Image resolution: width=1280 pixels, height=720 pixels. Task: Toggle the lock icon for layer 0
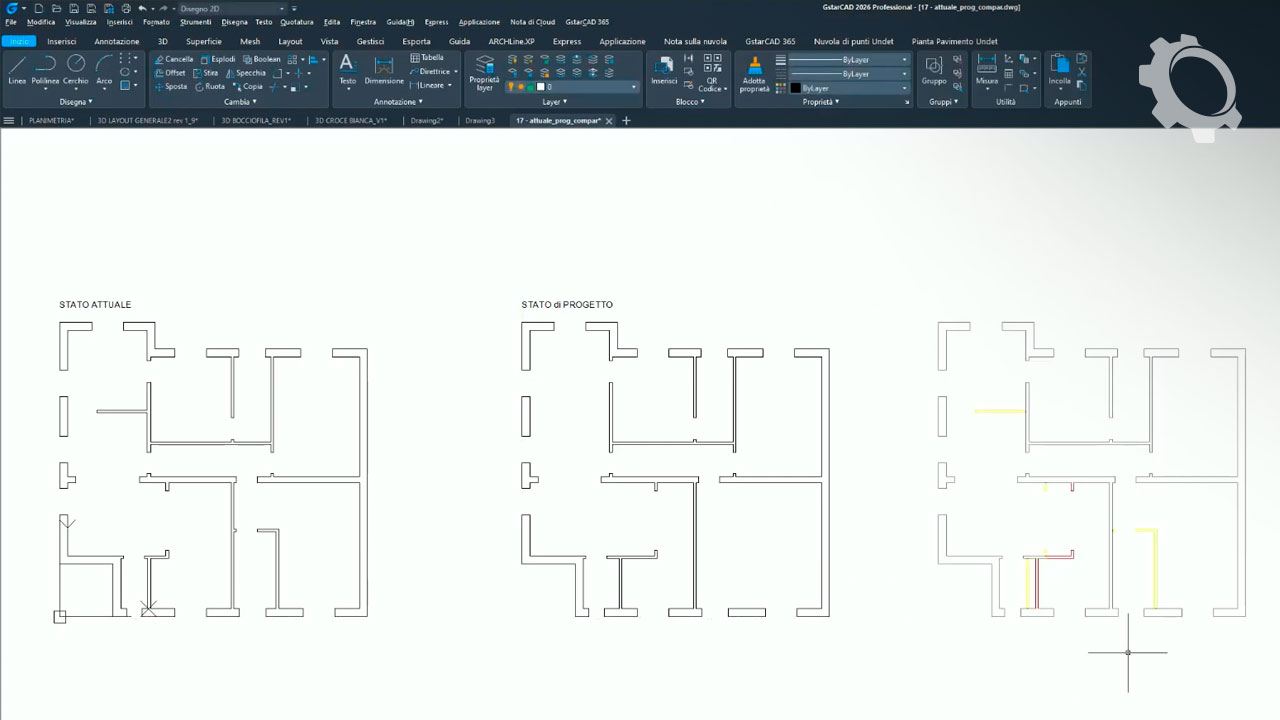click(531, 87)
